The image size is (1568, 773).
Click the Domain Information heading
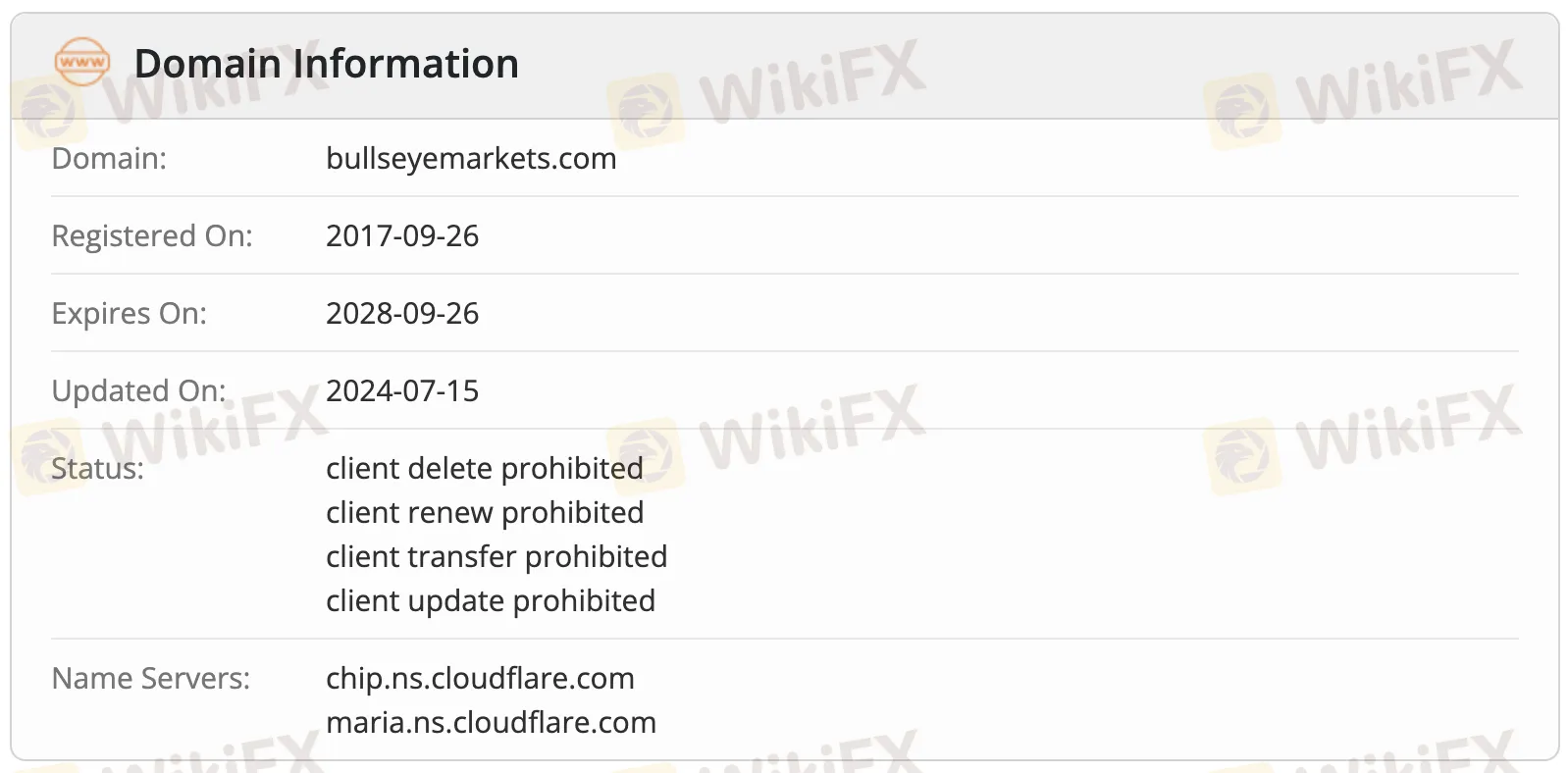click(x=326, y=64)
